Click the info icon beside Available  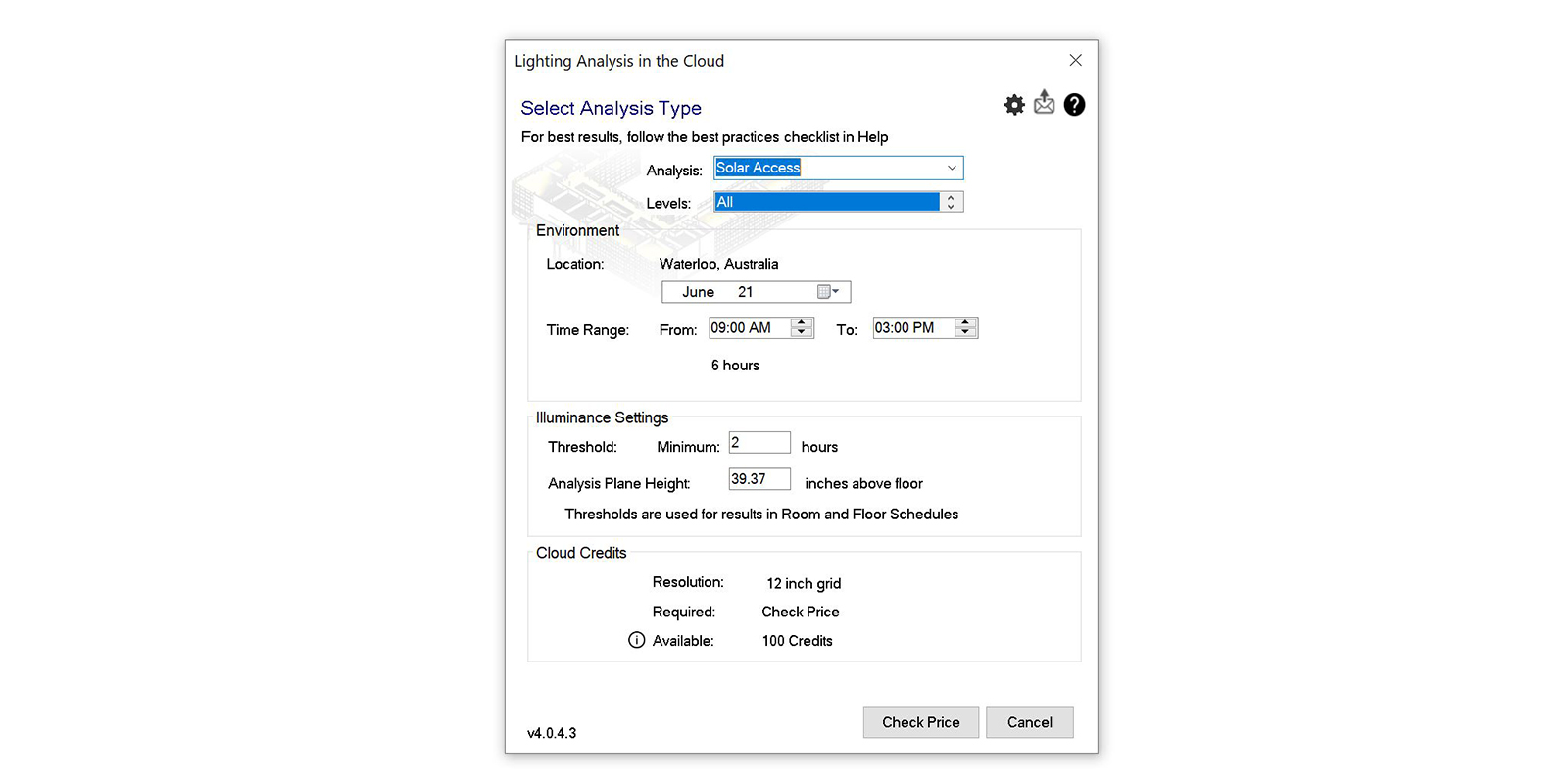pyautogui.click(x=637, y=641)
